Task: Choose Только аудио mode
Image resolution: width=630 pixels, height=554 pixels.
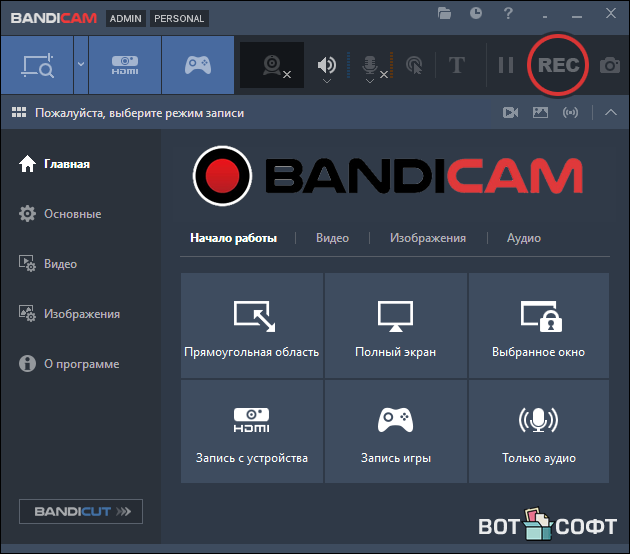Action: (539, 432)
